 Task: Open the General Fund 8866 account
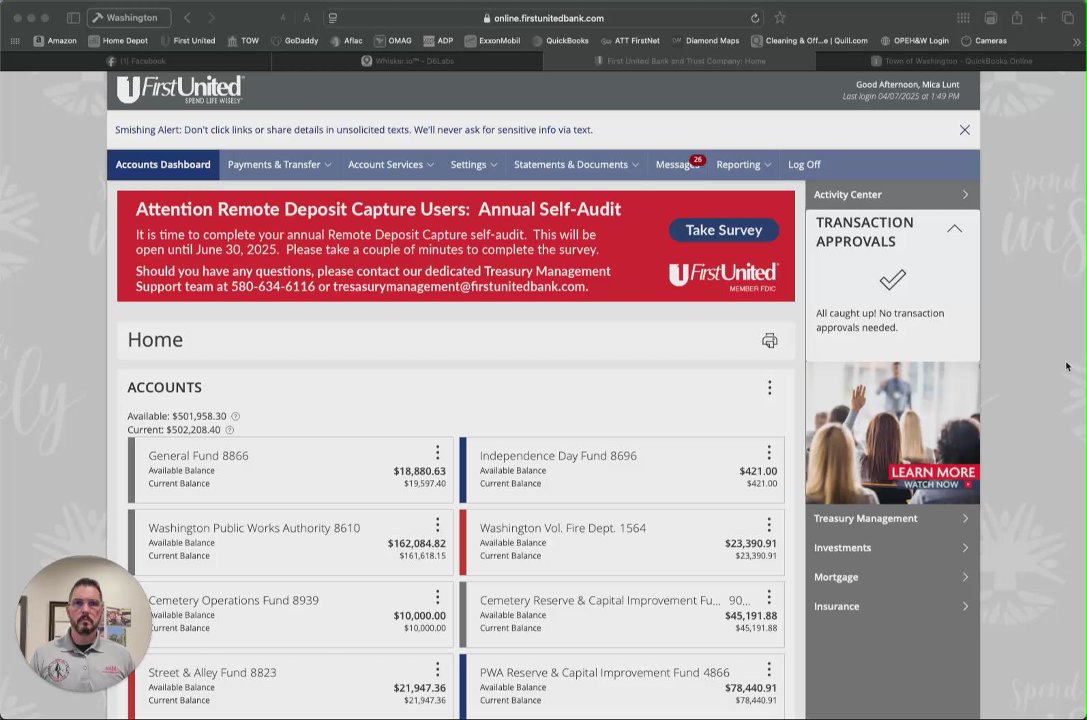tap(198, 456)
